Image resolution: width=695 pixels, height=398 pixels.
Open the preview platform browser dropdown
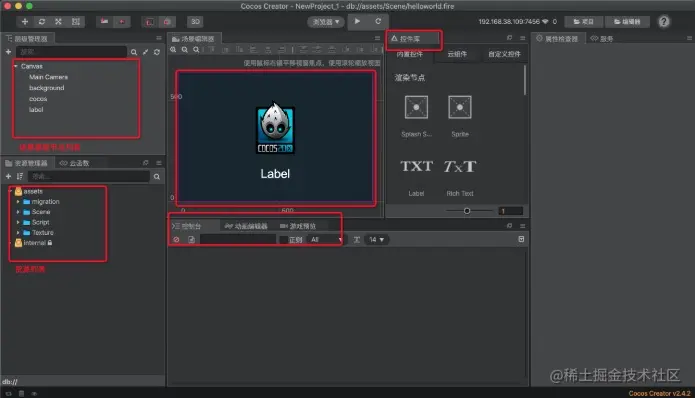point(326,22)
